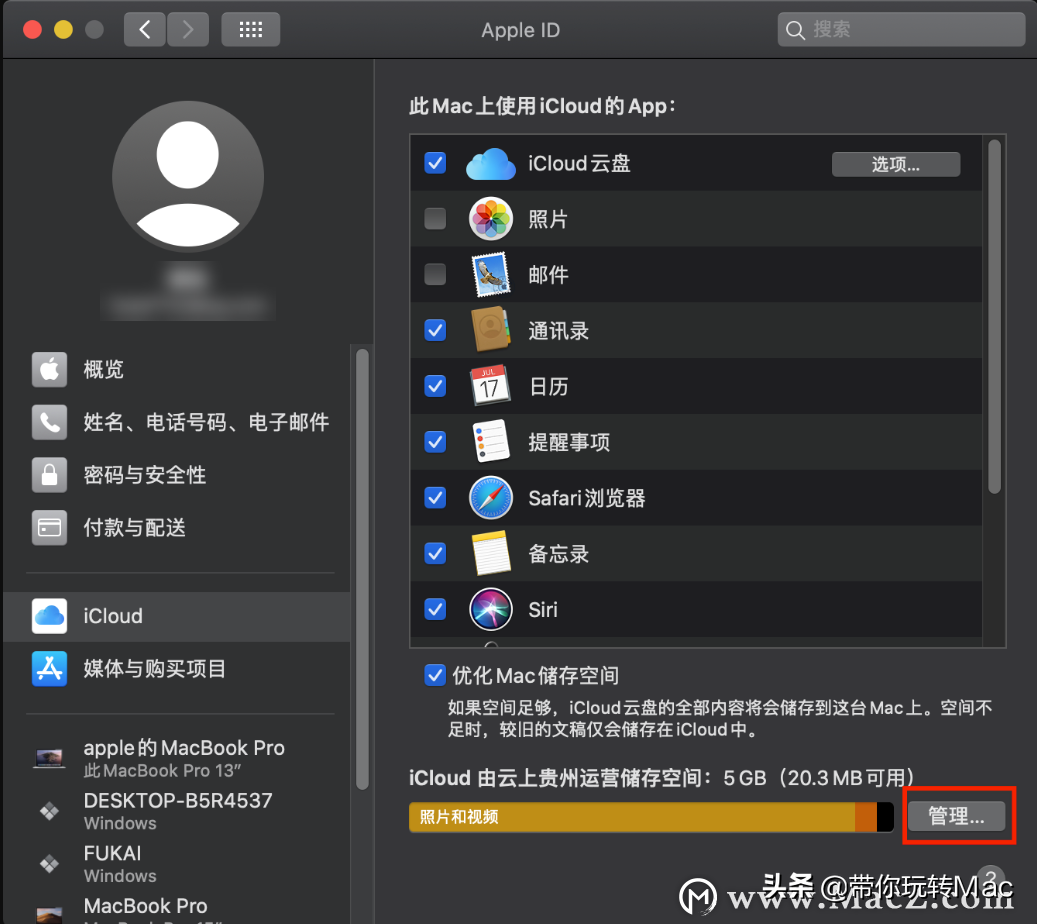Click the search magnifier icon
Image resolution: width=1037 pixels, height=924 pixels.
point(795,30)
